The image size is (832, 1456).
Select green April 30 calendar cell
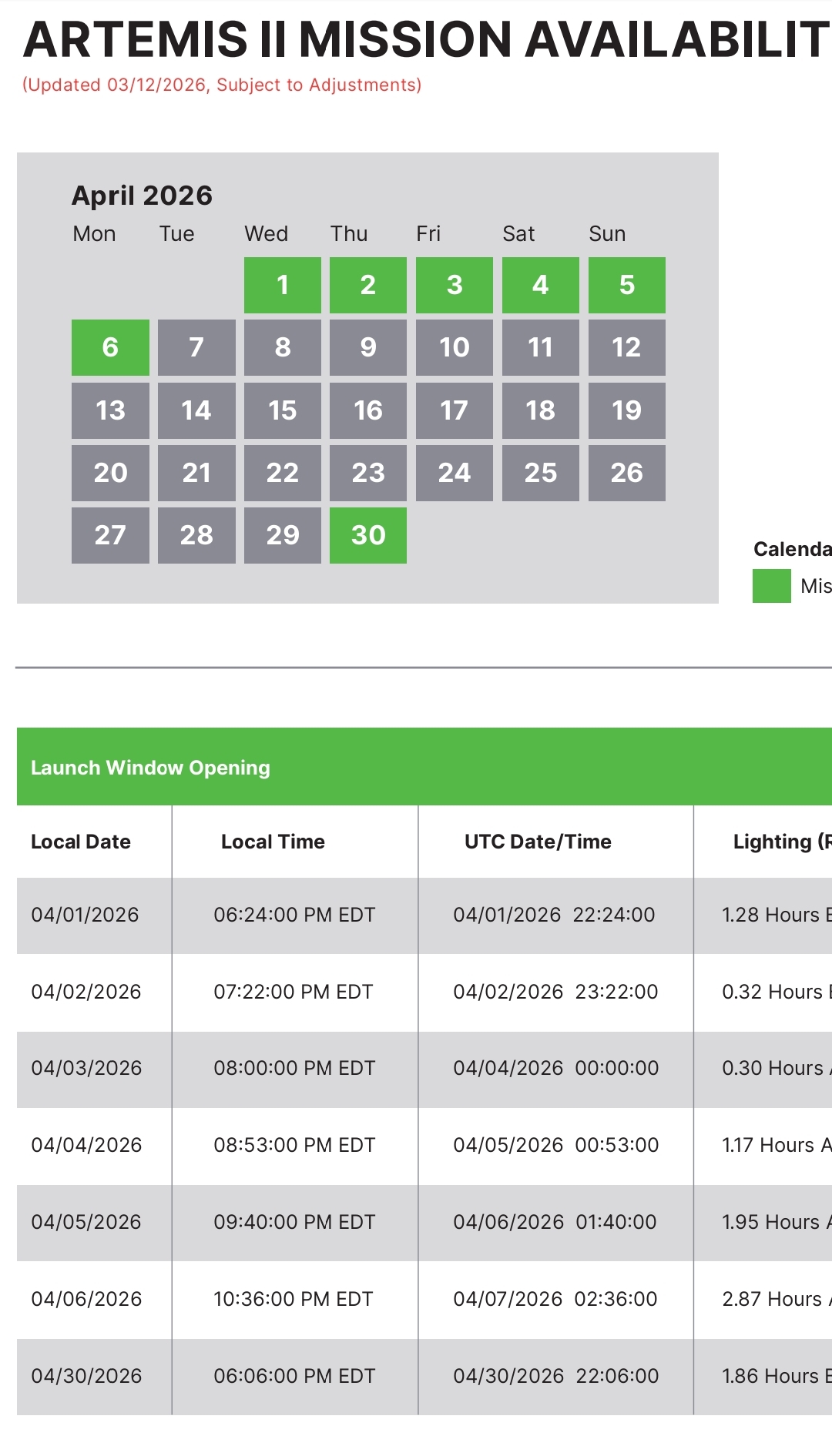pyautogui.click(x=368, y=535)
